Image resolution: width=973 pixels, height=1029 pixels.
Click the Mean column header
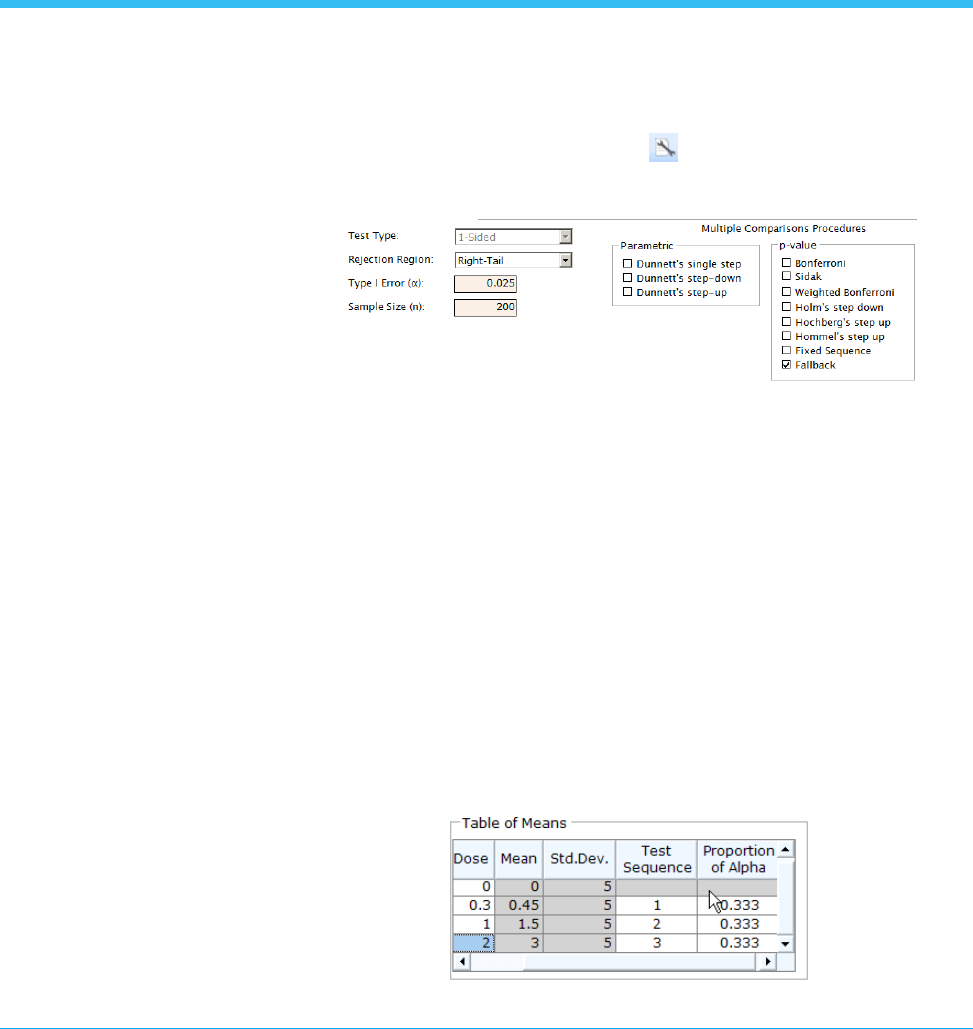pos(518,859)
